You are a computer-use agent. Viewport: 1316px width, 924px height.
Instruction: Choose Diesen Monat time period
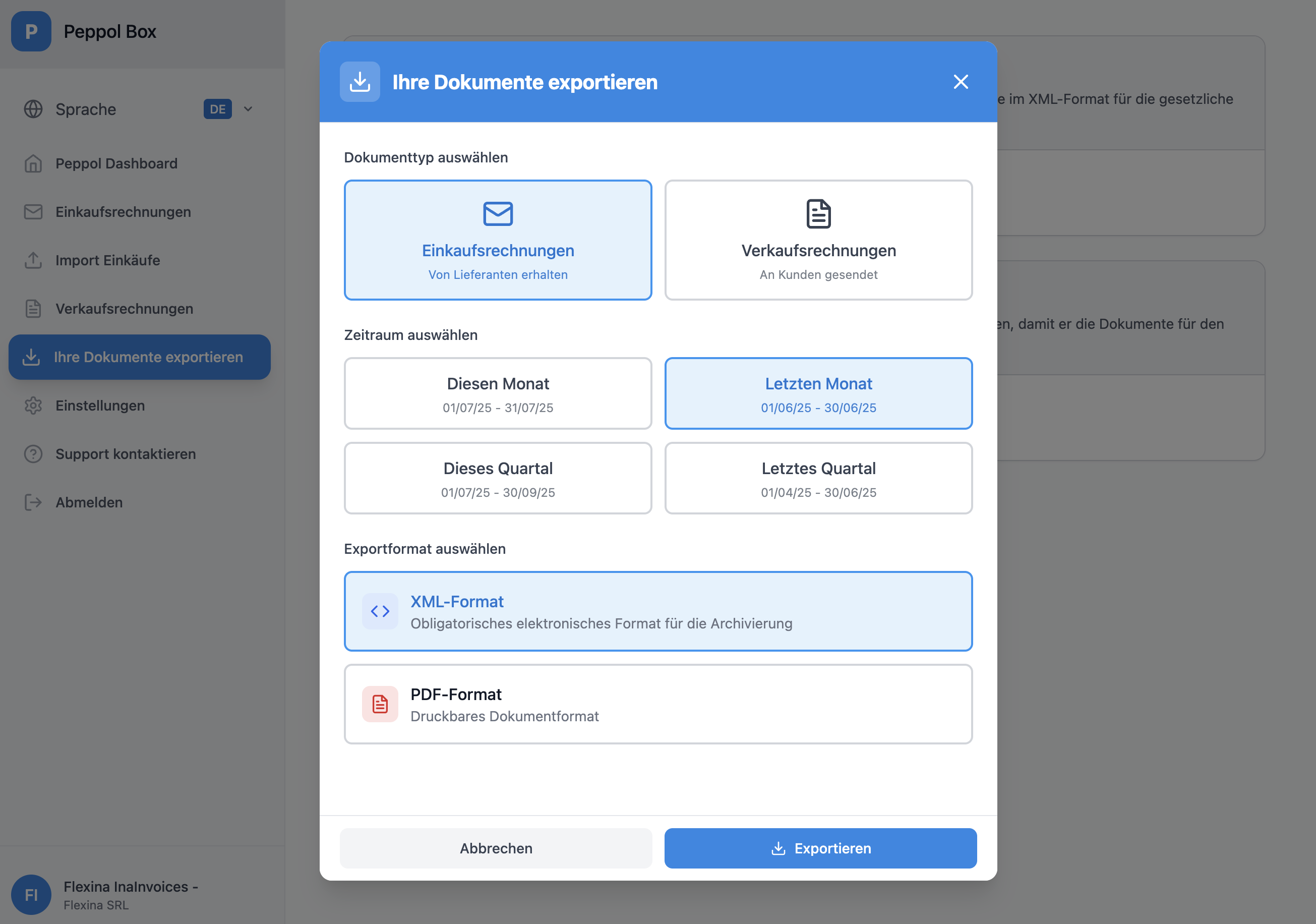(x=498, y=394)
